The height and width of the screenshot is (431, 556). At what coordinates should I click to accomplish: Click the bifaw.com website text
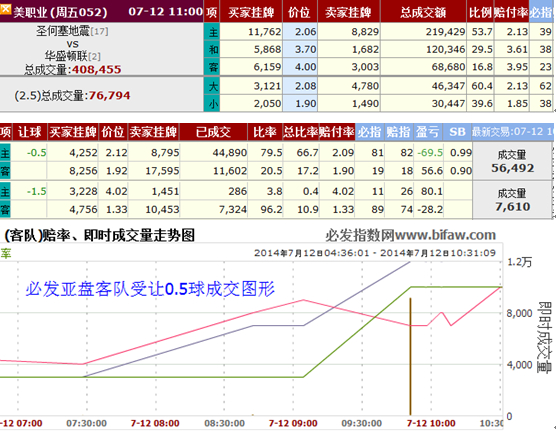click(x=445, y=235)
